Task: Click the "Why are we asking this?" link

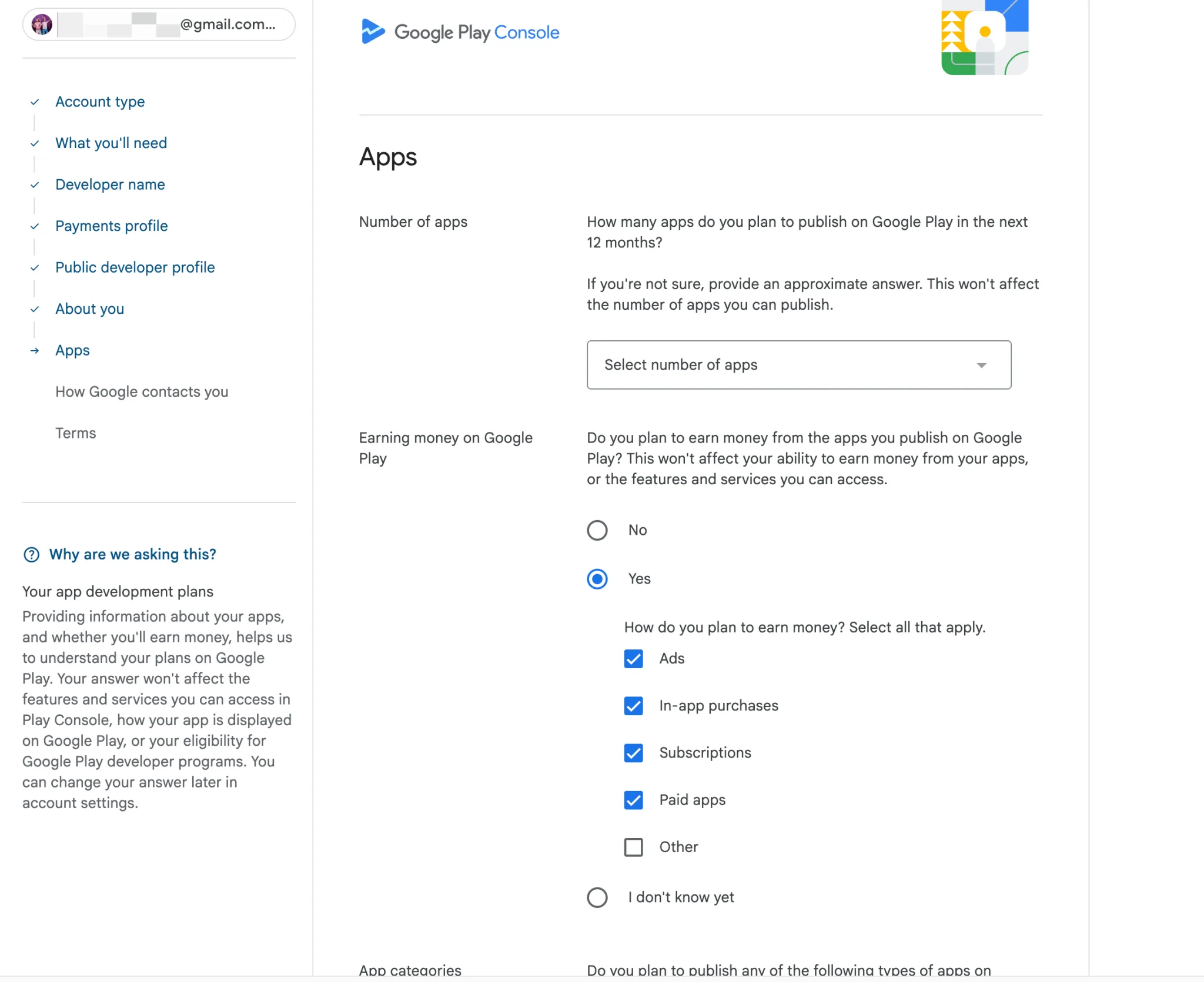Action: click(132, 554)
